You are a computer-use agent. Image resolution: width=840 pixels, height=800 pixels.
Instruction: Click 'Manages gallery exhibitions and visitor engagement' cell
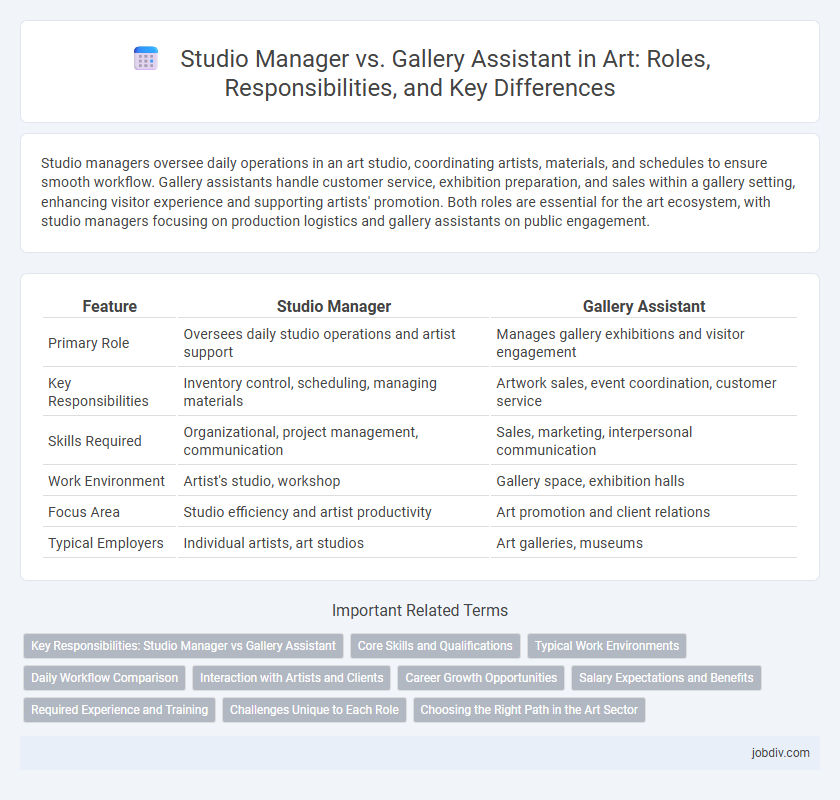click(643, 343)
